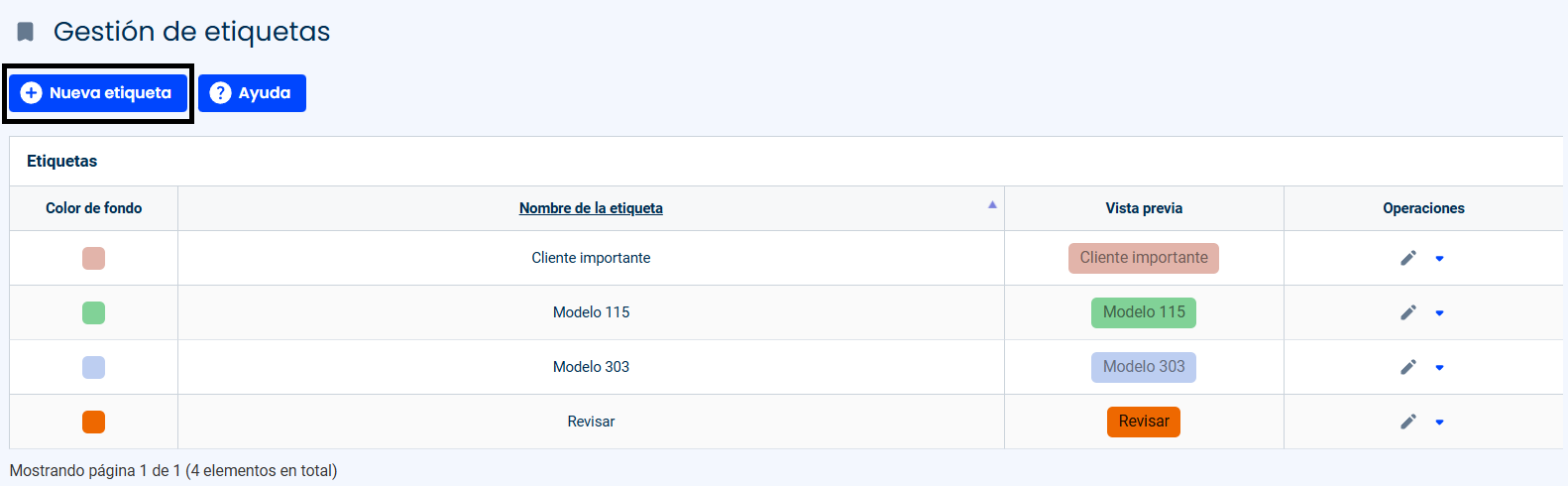
Task: Open operations dropdown for Cliente importante
Action: point(1440,259)
